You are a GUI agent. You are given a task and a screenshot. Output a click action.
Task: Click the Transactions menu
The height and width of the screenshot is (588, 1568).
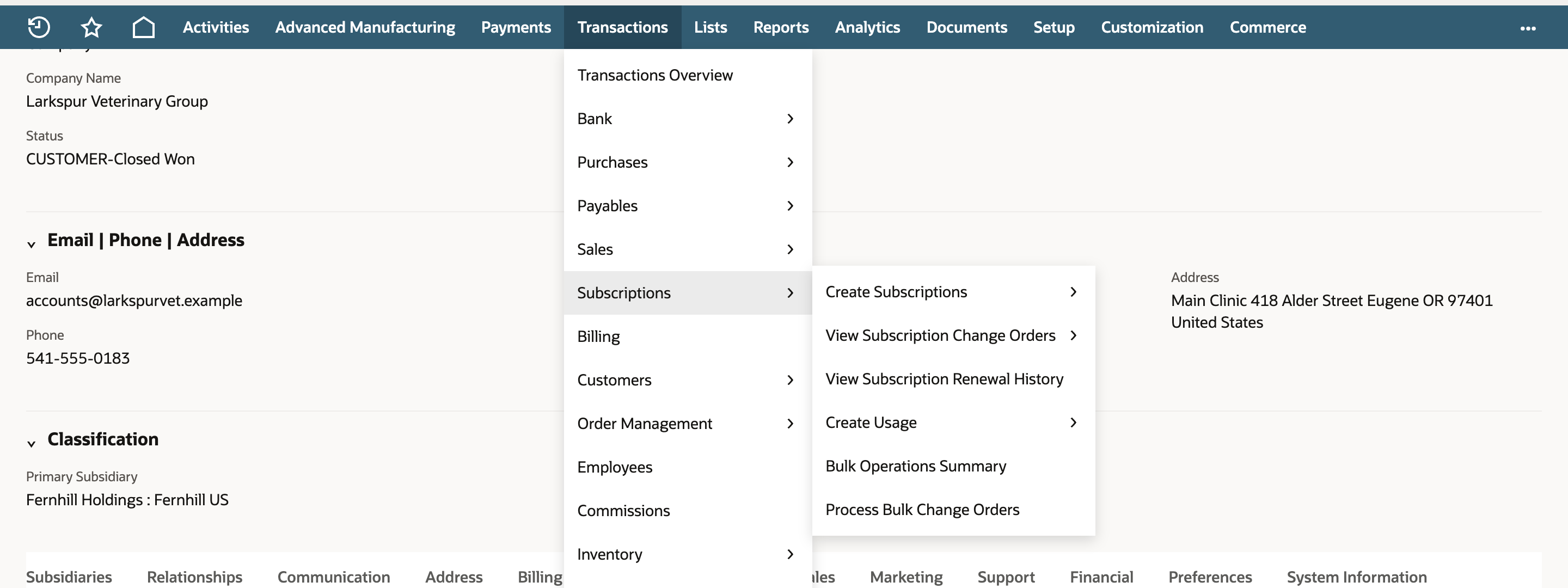(623, 27)
